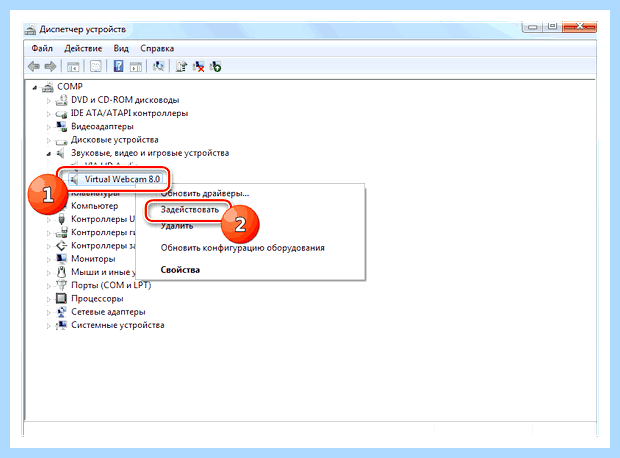Close the Диспетчер устройств window
The width and height of the screenshot is (620, 458).
579,27
